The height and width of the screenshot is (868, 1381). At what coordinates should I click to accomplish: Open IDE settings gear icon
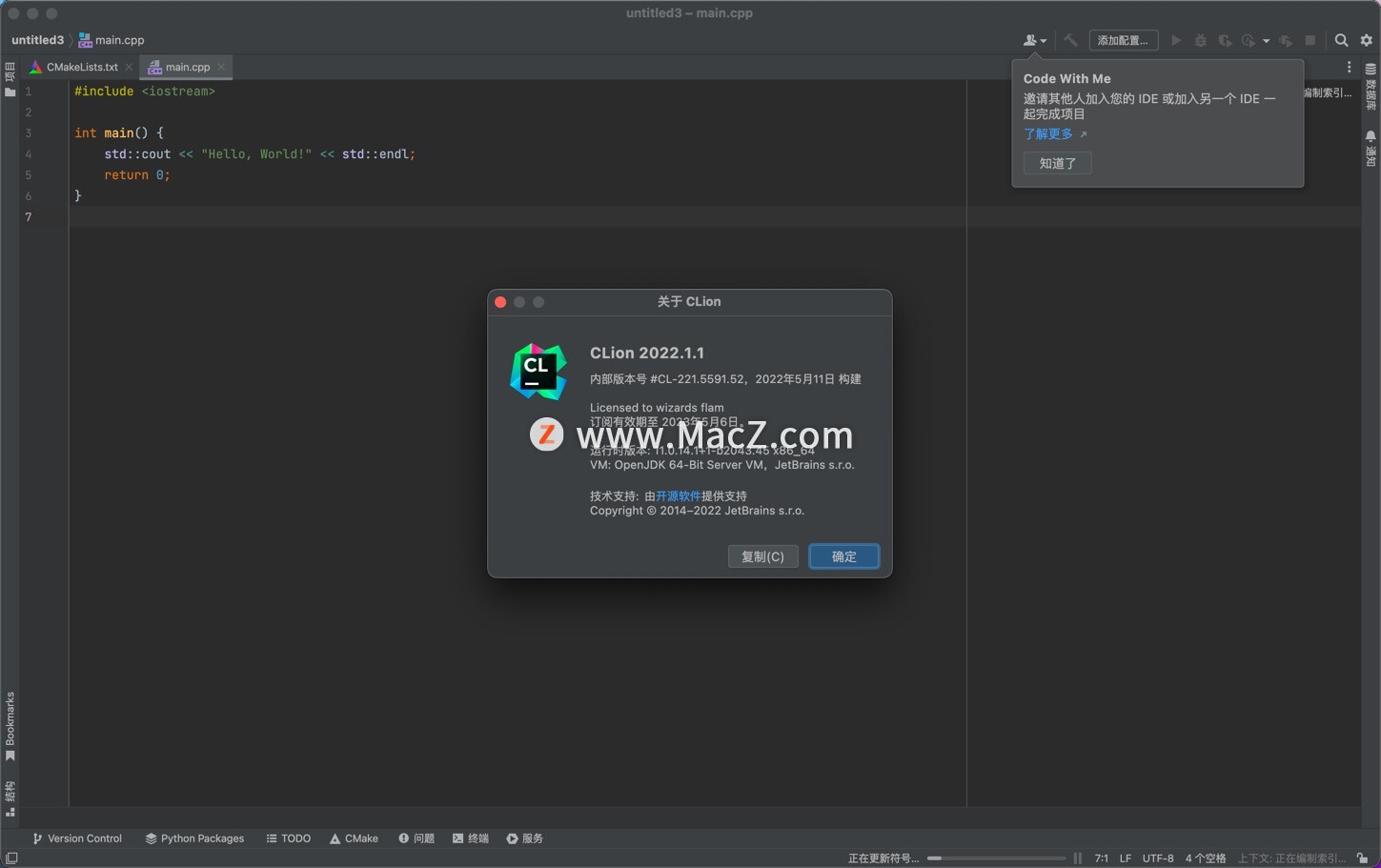[1366, 40]
